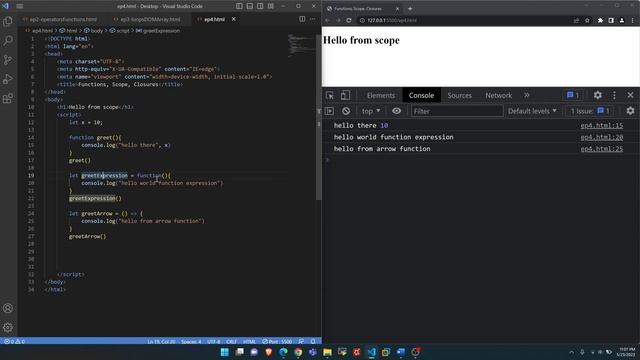The width and height of the screenshot is (640, 360).
Task: Open the Search view in activity bar
Action: [8, 40]
